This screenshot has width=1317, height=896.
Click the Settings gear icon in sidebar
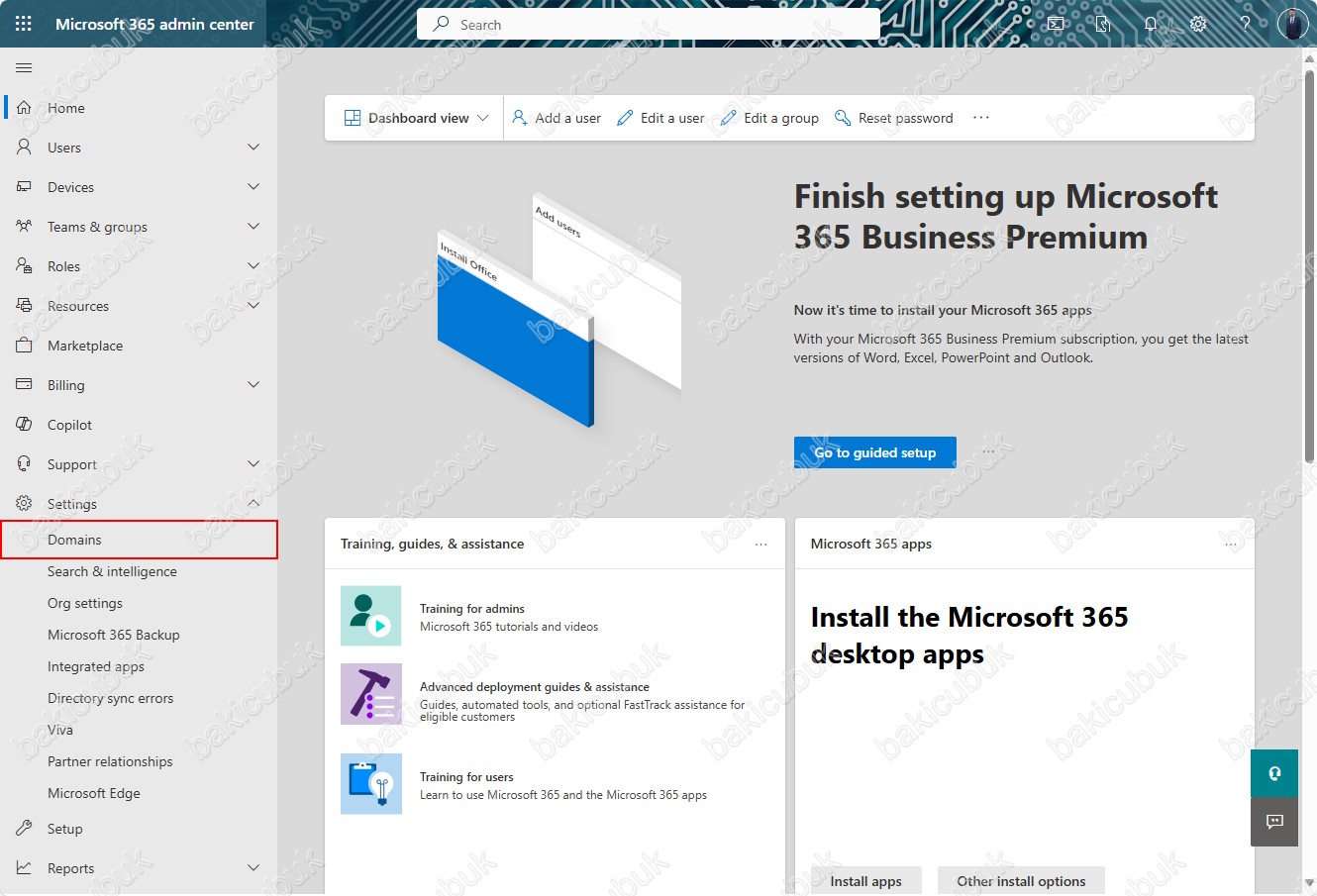coord(24,504)
